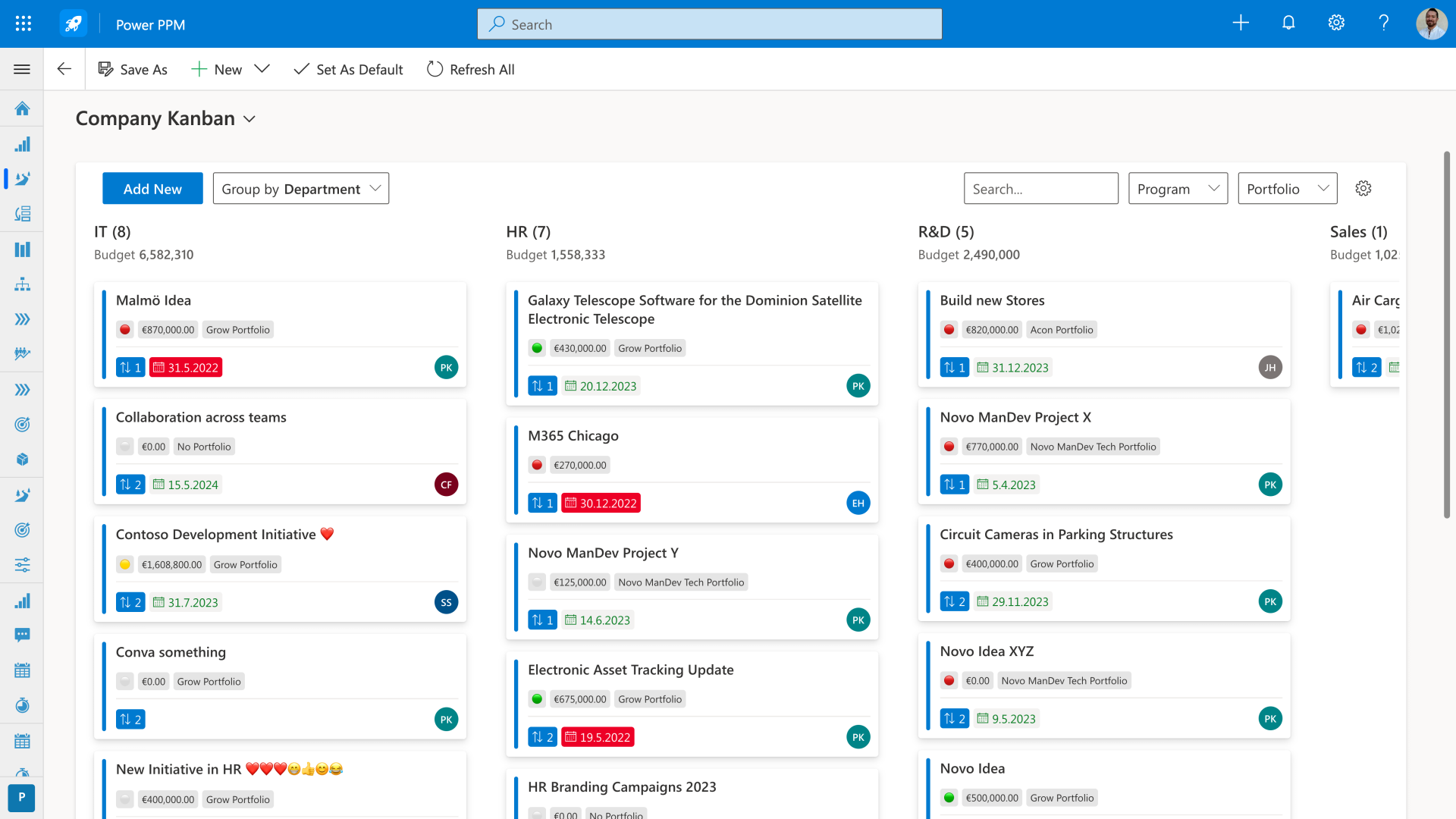Click the Kanban Search... field
The image size is (1456, 819).
(x=1040, y=189)
